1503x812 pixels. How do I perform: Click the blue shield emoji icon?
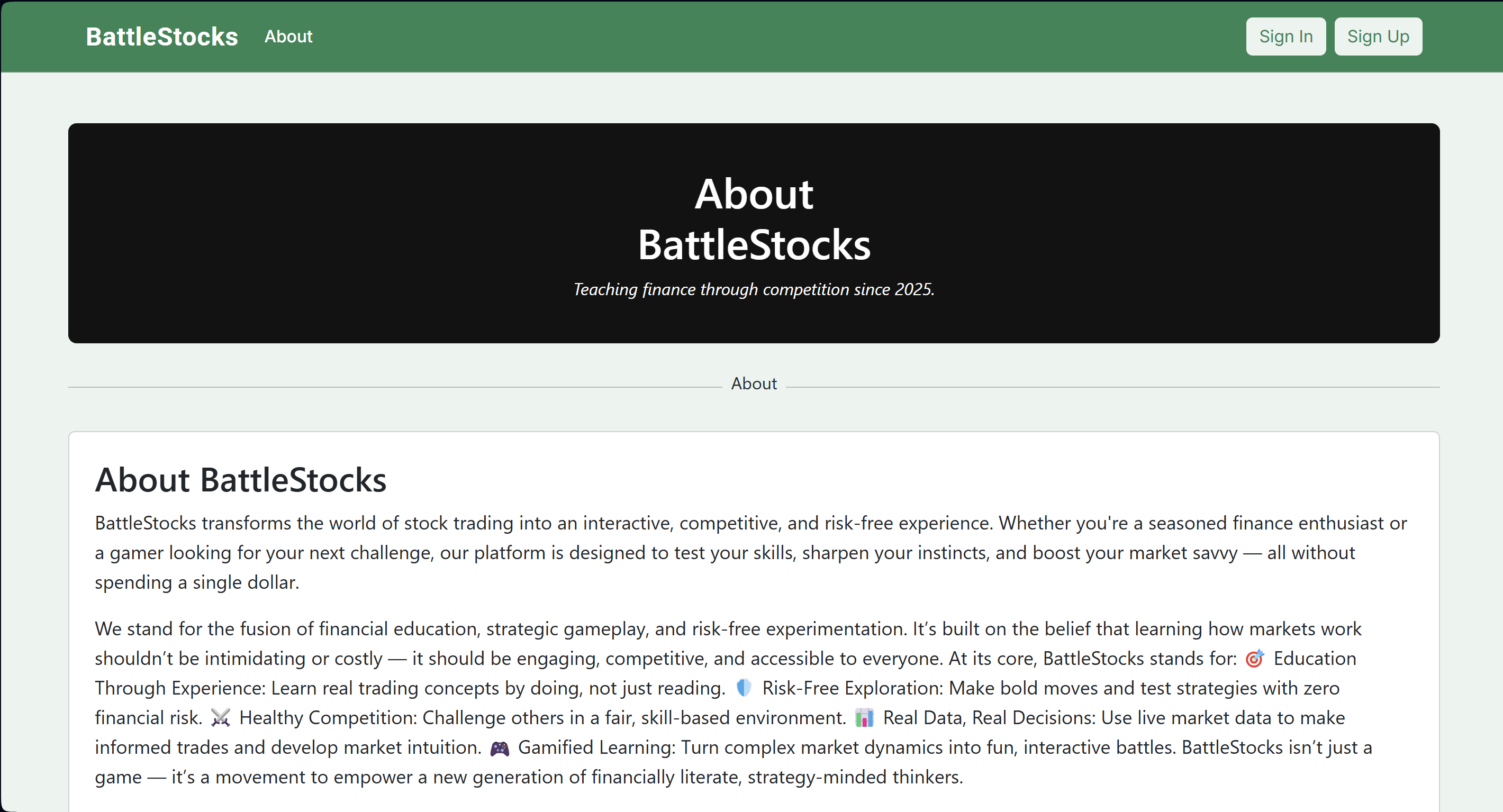[744, 688]
